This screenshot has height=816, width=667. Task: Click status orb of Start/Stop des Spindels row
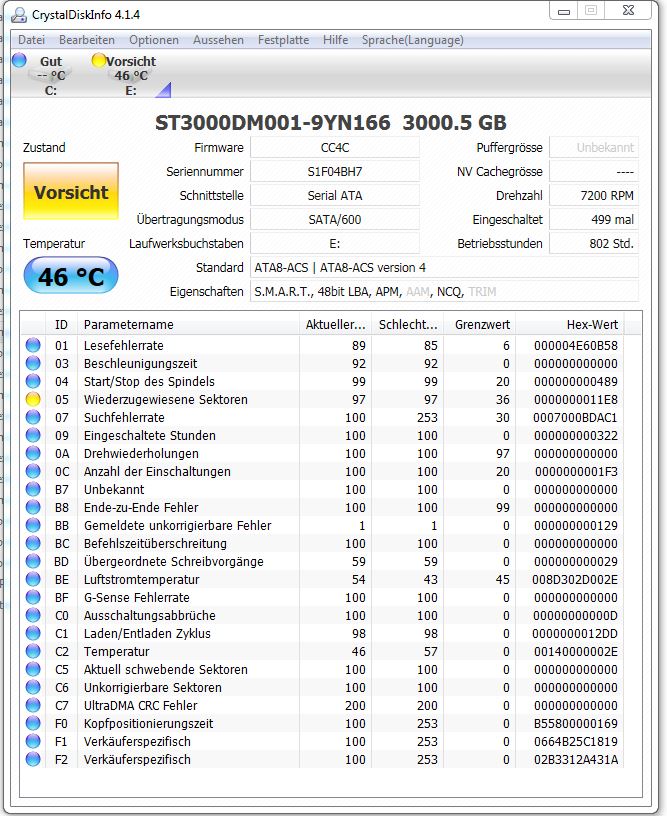[33, 381]
